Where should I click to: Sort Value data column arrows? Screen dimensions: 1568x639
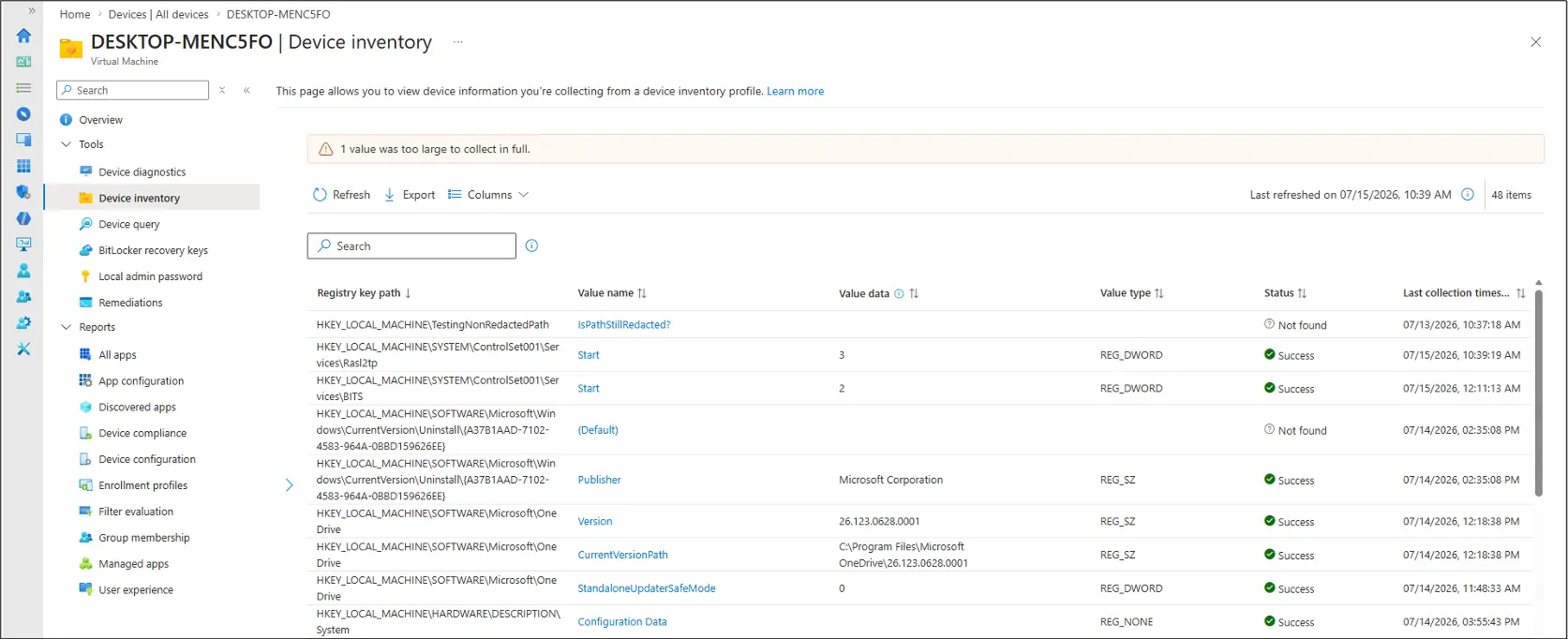(x=914, y=293)
